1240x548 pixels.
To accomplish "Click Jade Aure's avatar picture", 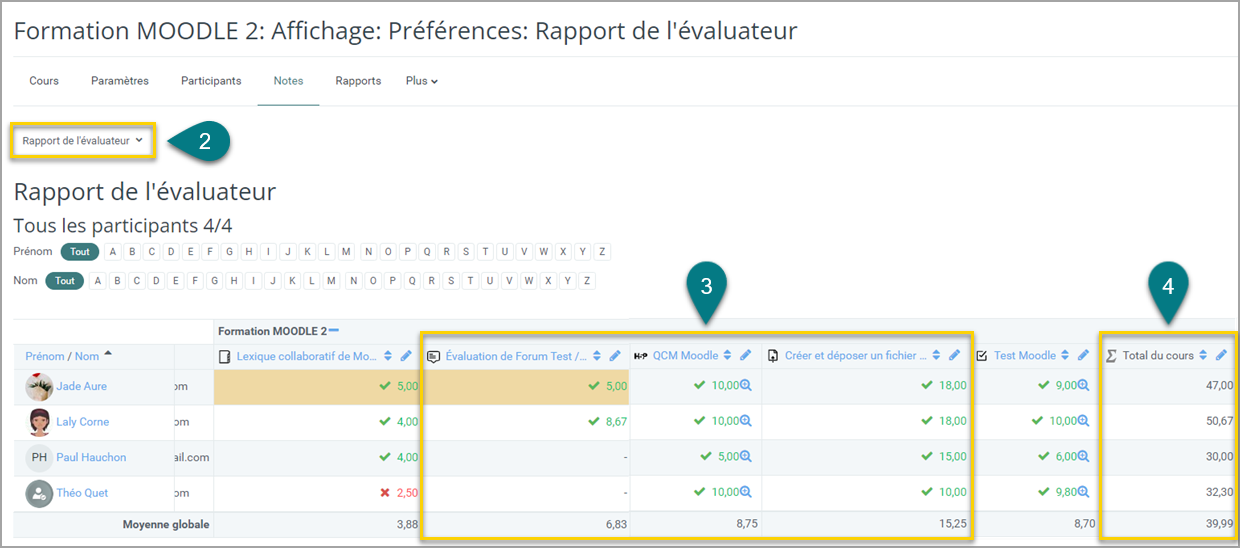I will 40,386.
